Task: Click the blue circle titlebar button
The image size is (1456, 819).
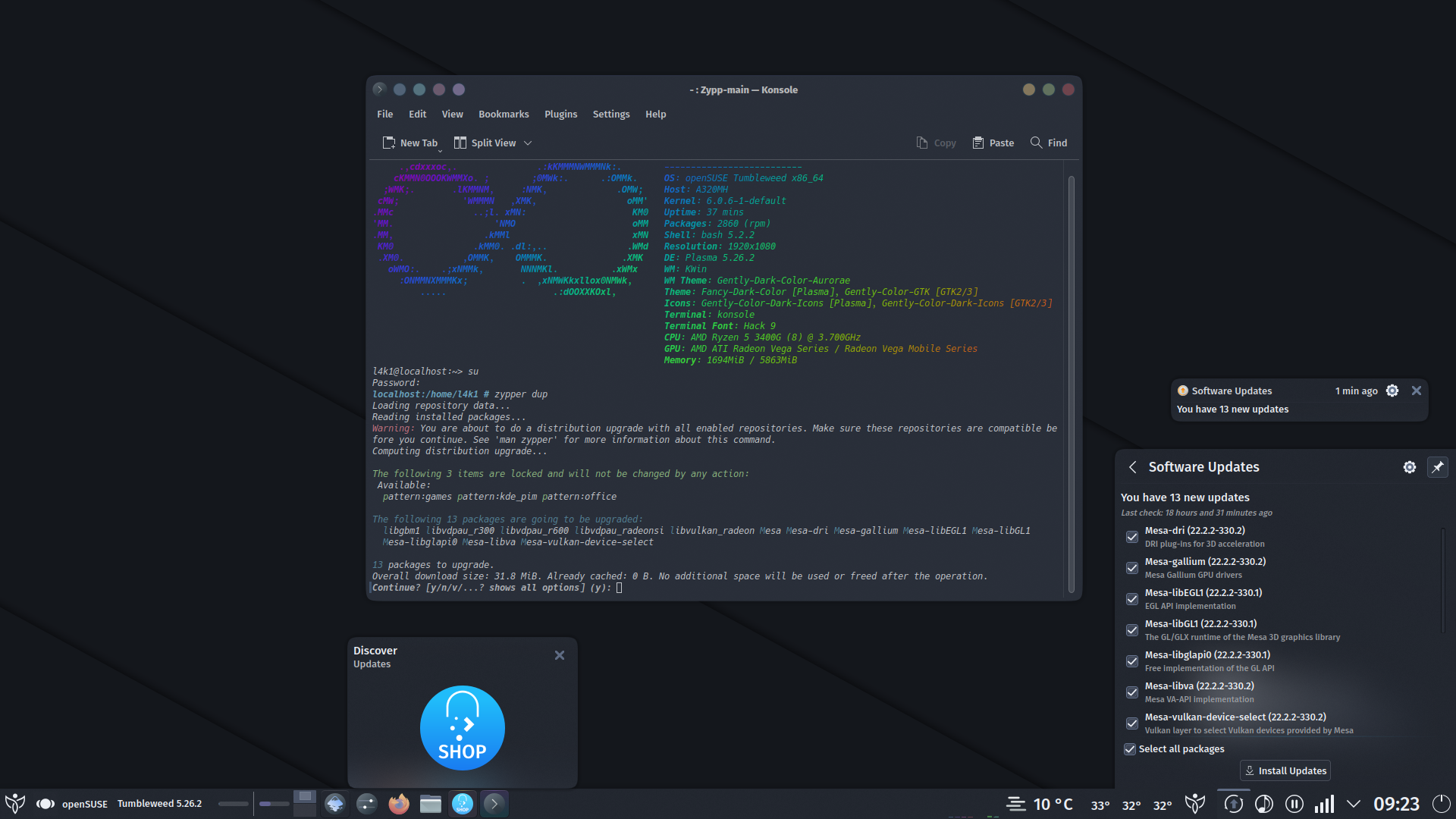Action: coord(400,89)
